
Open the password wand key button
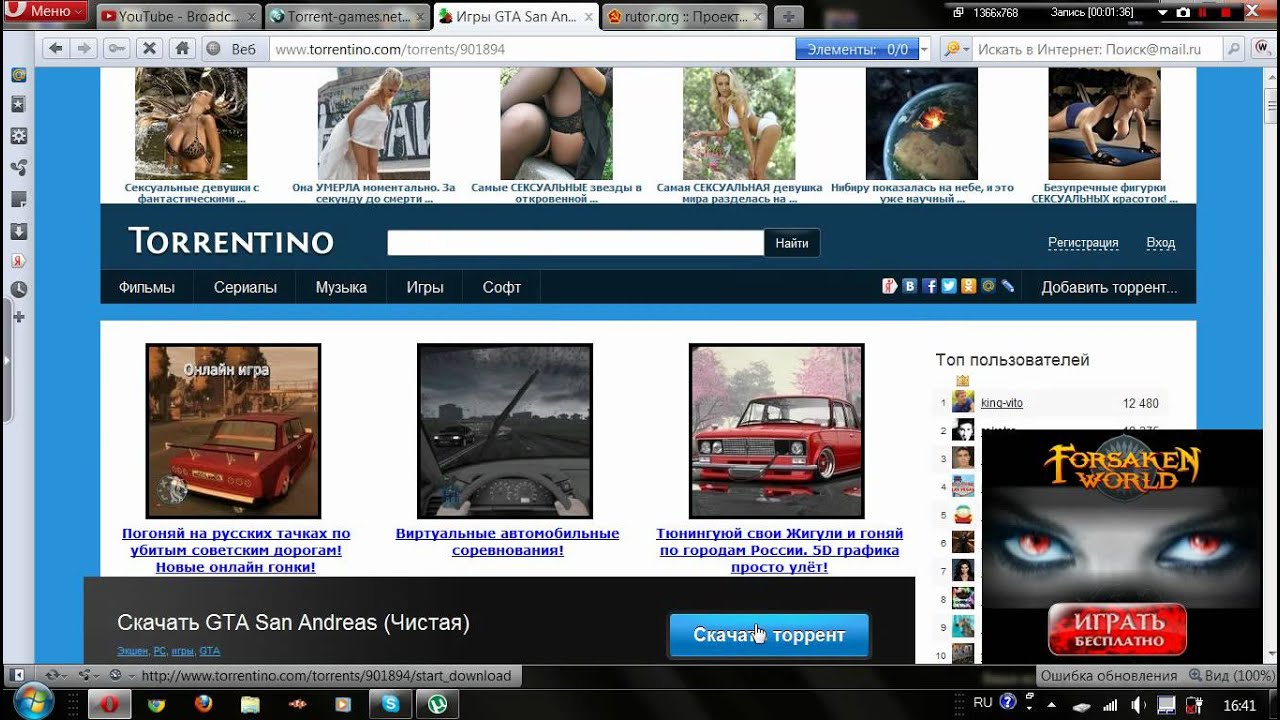coord(116,48)
